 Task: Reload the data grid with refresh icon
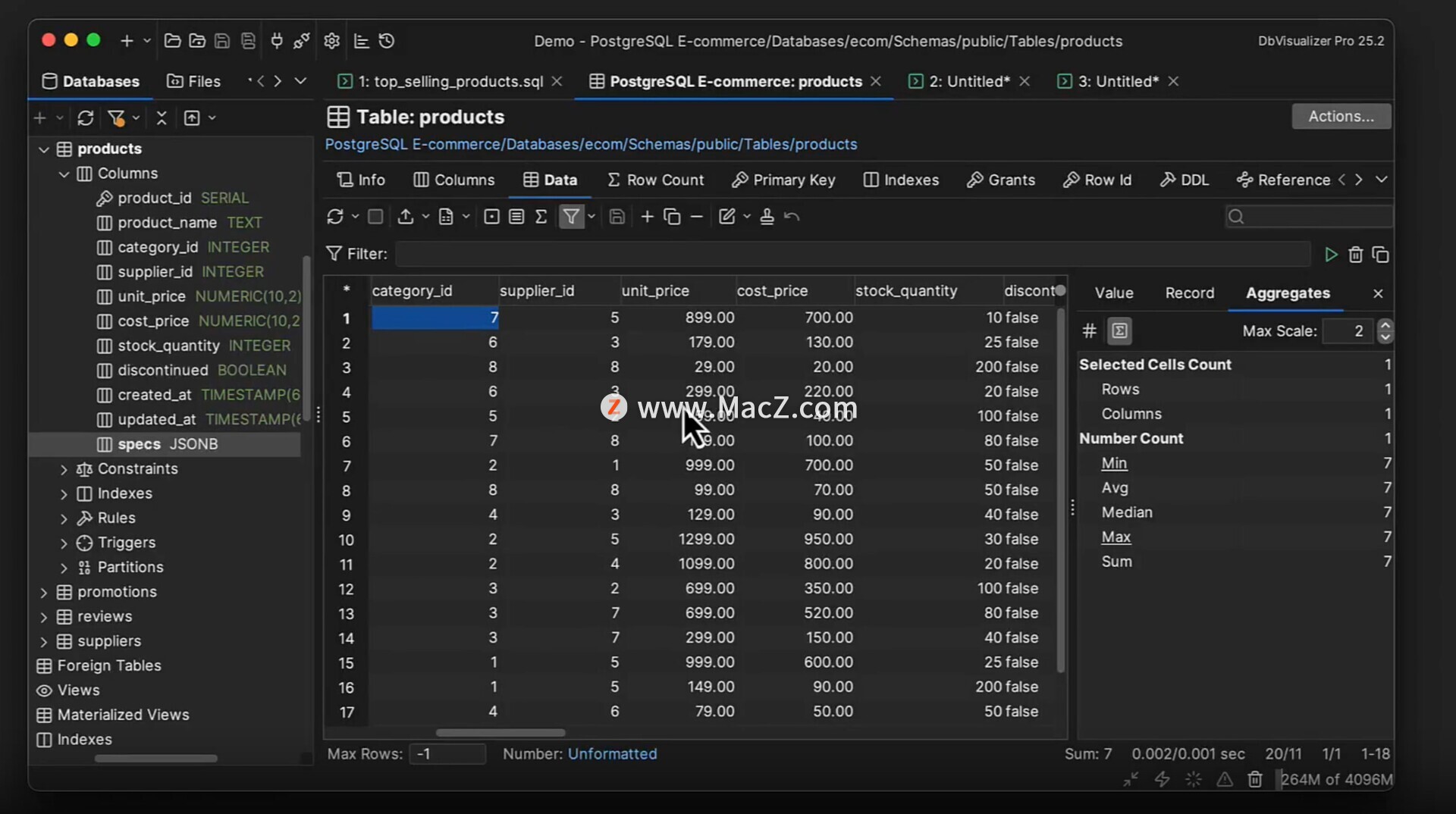point(334,217)
